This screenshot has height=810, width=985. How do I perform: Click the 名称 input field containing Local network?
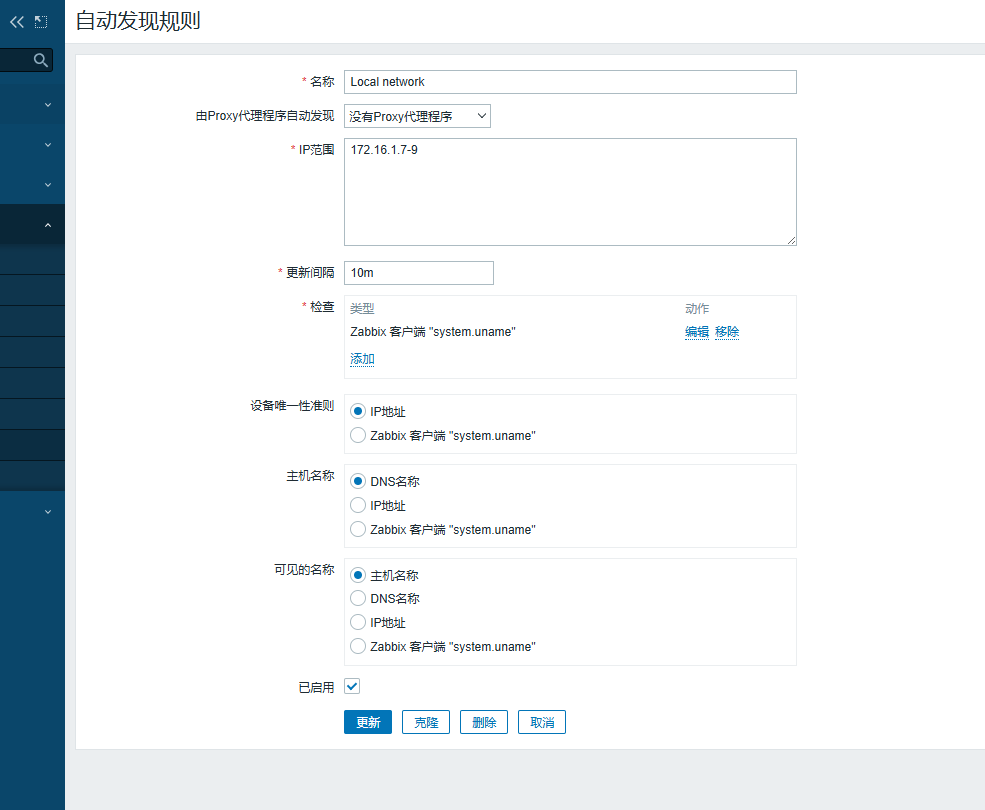(570, 82)
